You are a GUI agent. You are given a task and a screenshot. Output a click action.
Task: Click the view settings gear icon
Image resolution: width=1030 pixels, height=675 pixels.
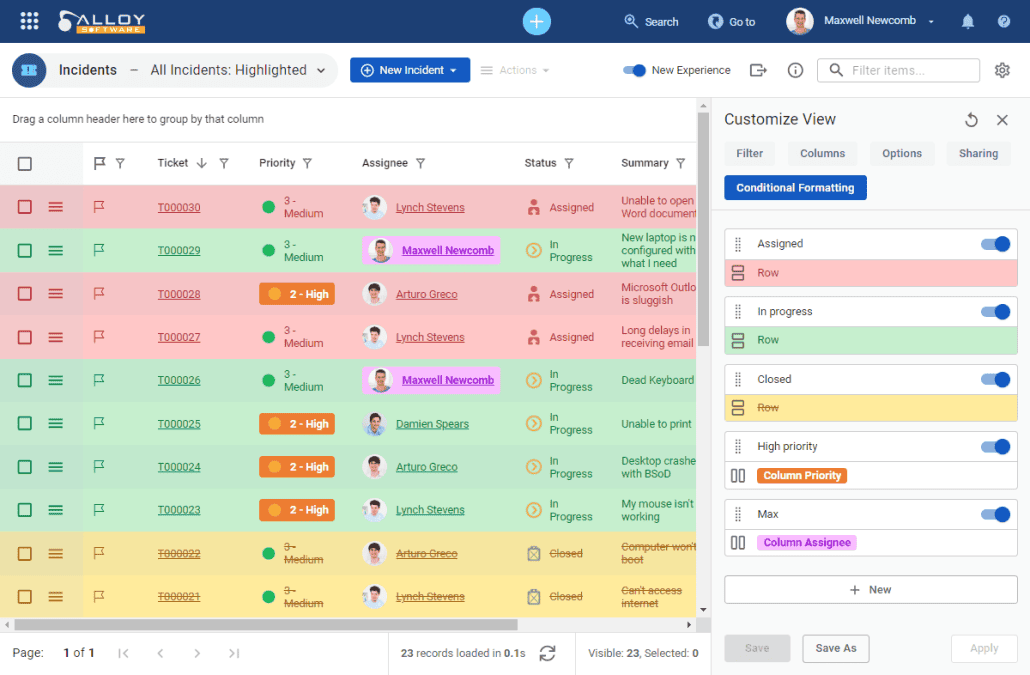(x=1002, y=70)
